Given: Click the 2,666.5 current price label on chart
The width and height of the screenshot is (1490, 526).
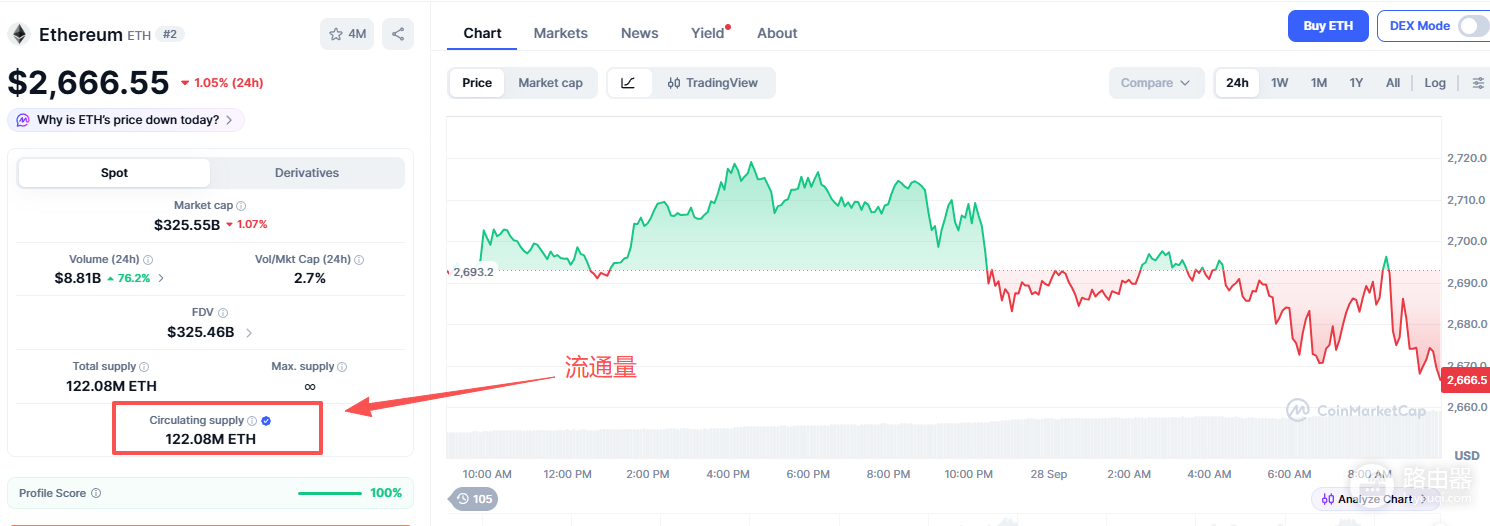Looking at the screenshot, I should coord(1466,380).
